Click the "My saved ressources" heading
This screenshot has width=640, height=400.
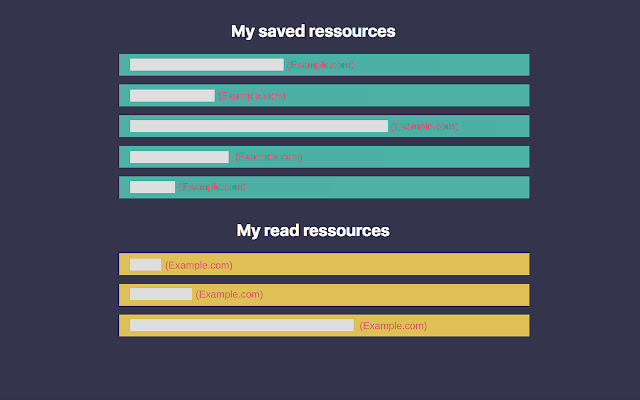click(x=313, y=31)
